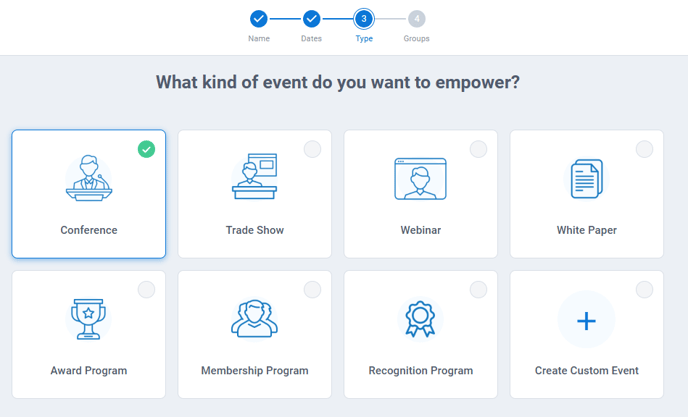
Task: Click the Trade Show booth icon
Action: point(254,176)
